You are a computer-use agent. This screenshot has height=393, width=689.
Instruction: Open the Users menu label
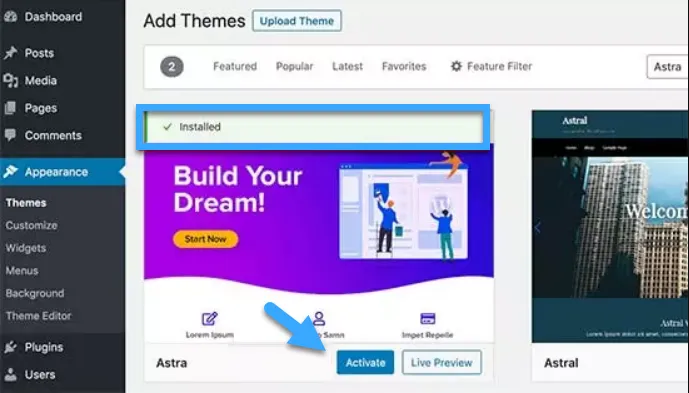point(40,375)
